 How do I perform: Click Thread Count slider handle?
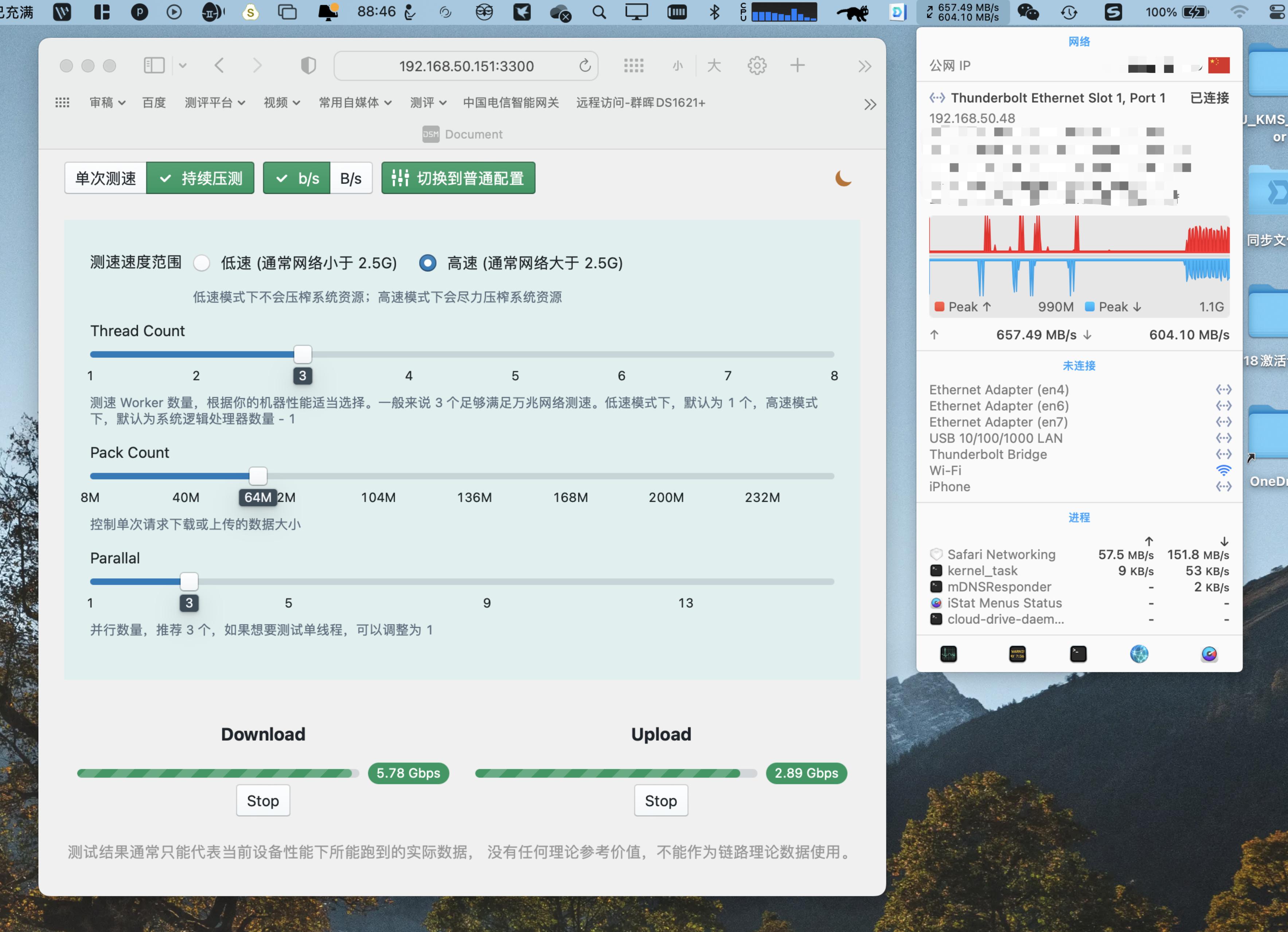pos(303,354)
